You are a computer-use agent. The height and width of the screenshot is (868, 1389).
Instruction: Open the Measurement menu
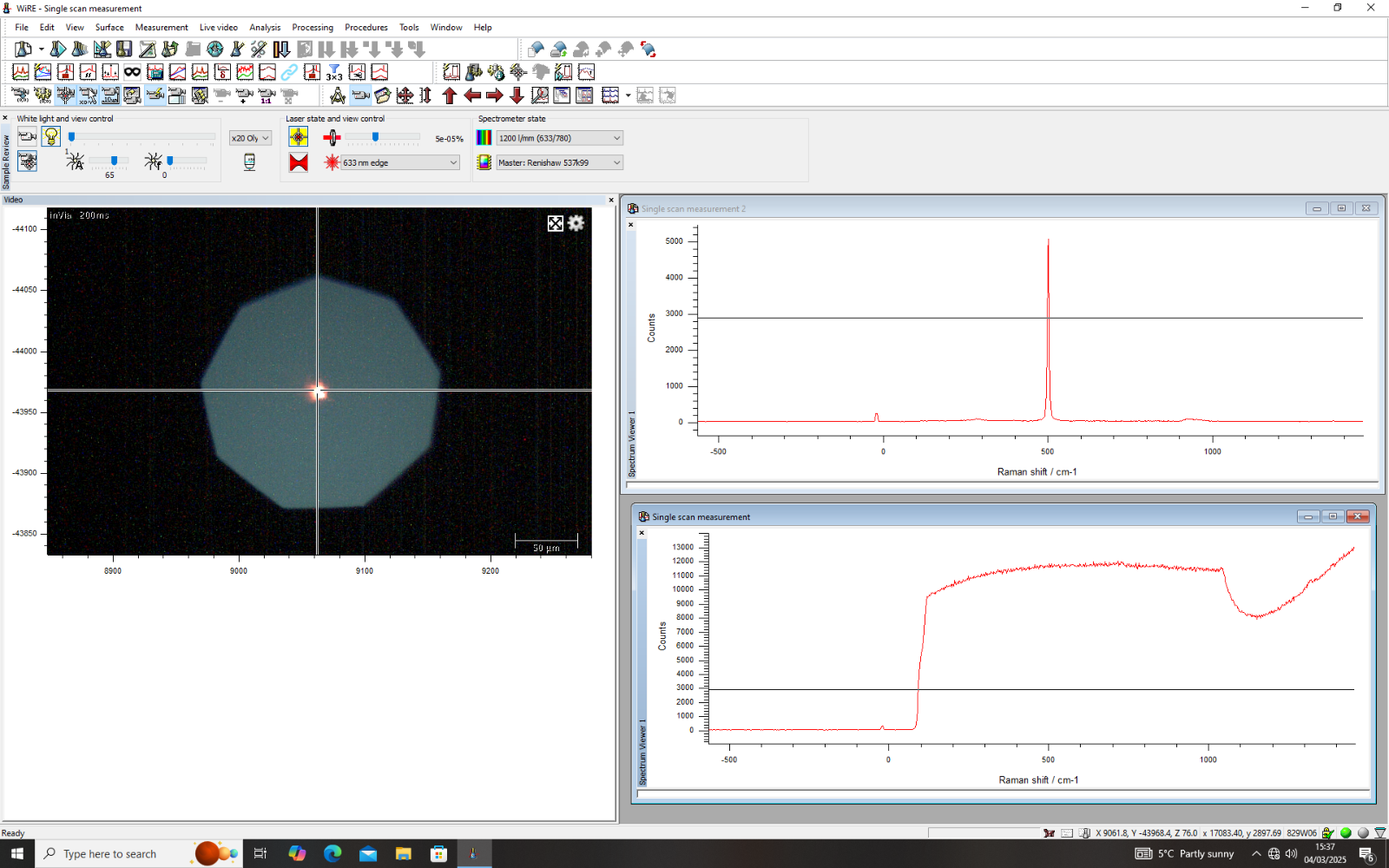coord(161,28)
